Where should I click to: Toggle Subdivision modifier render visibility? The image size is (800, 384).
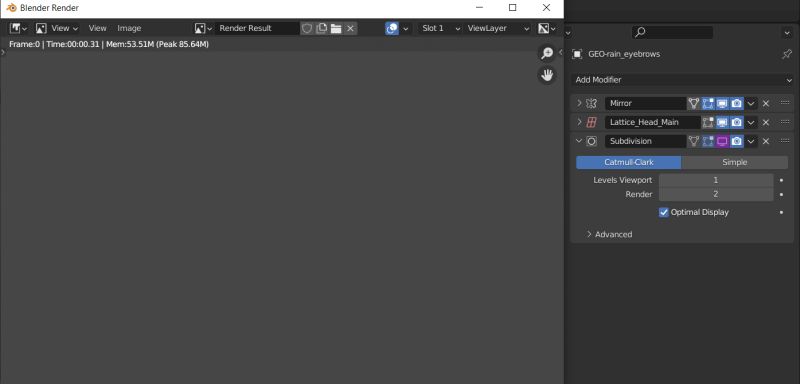pos(736,141)
